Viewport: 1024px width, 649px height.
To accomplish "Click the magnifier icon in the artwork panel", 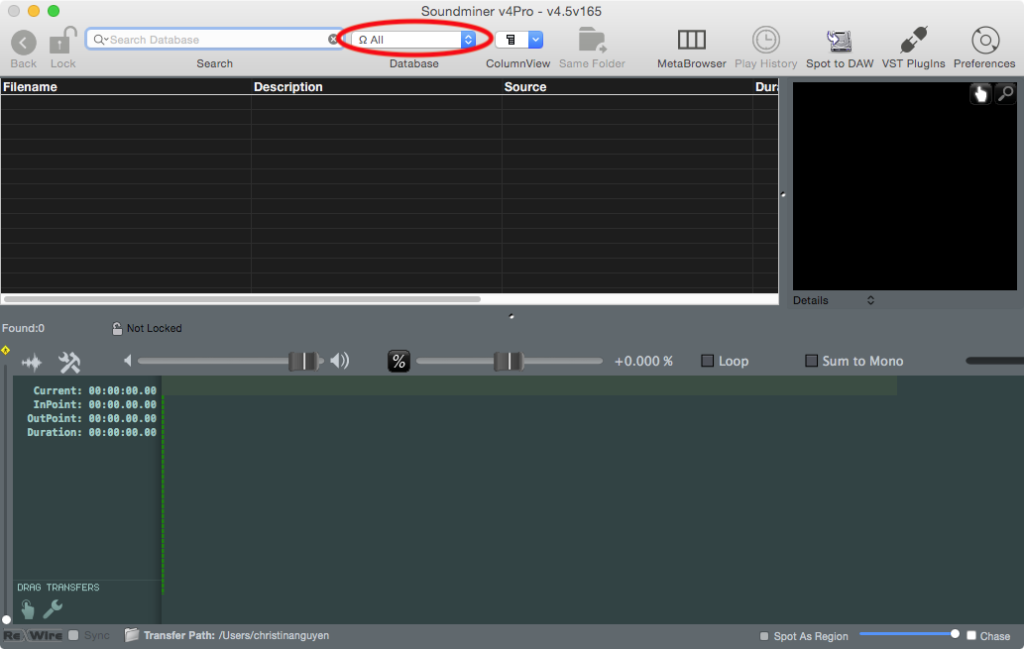I will pos(1006,94).
